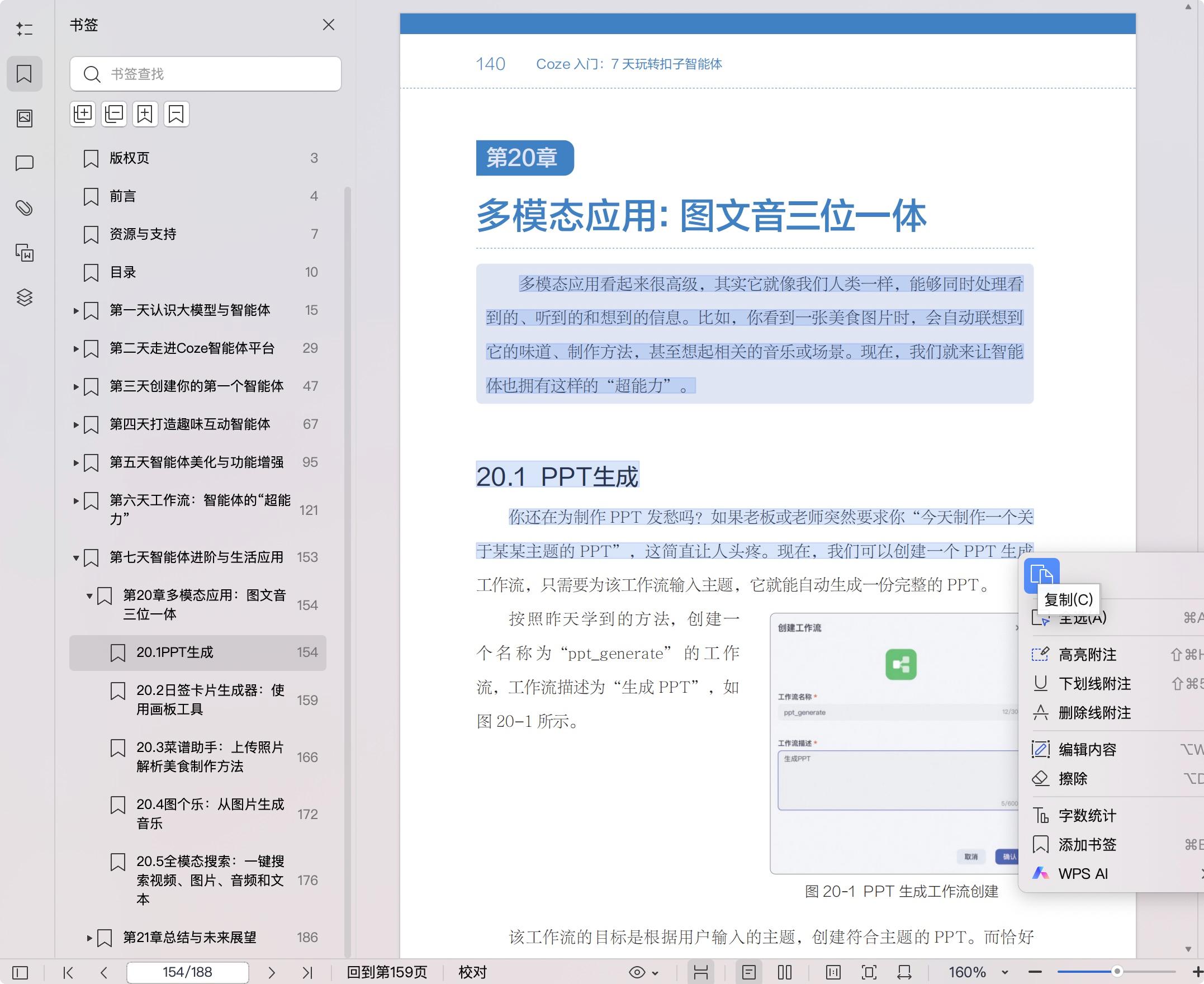
Task: Select single page view icon
Action: [749, 972]
